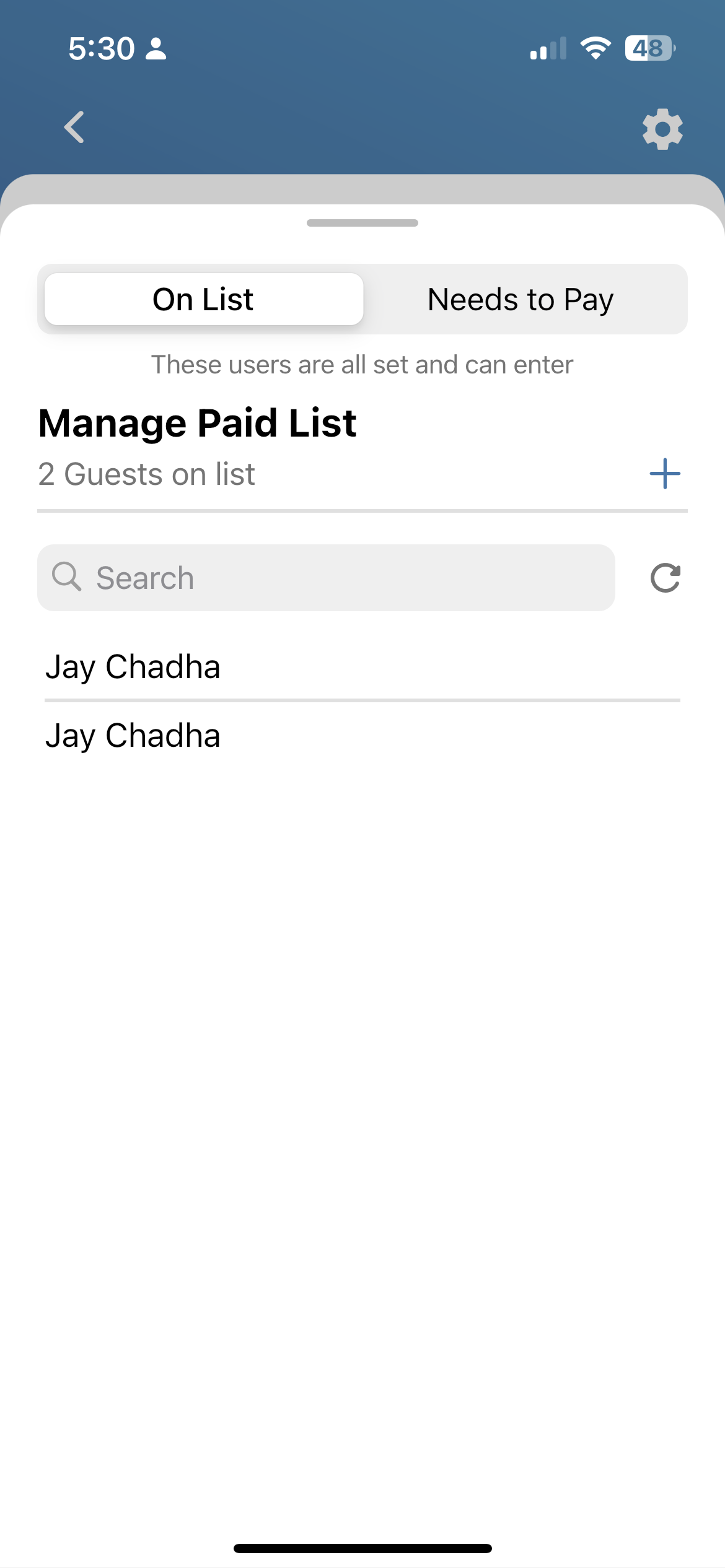
Task: Focus the Search guests field
Action: [326, 578]
